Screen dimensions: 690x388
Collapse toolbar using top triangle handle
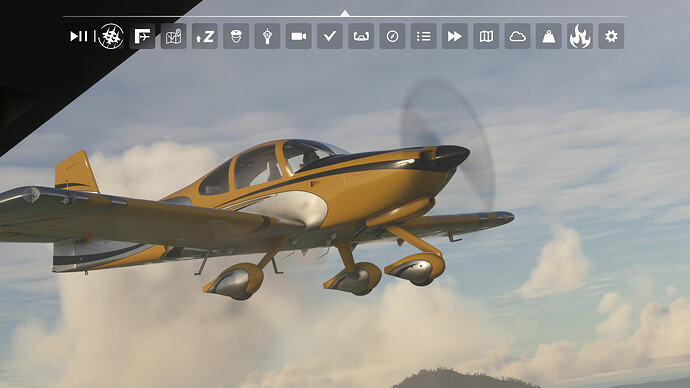click(345, 13)
